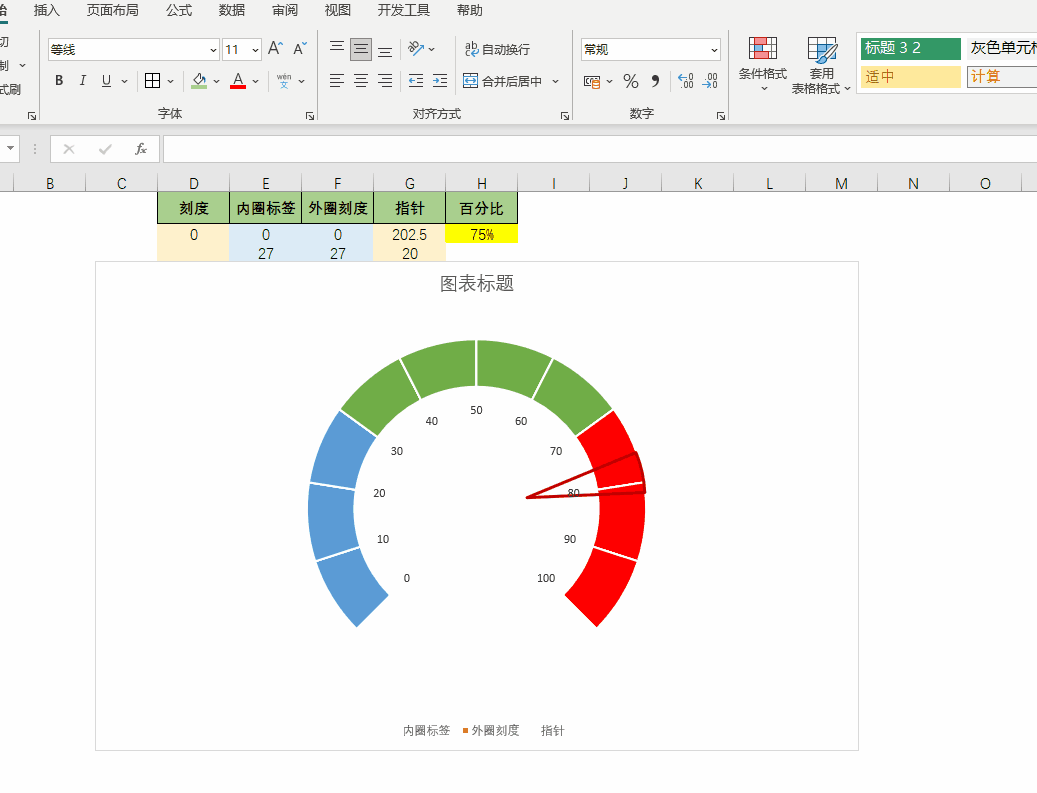Open the 开发工具 (Developer) tab

click(x=404, y=11)
